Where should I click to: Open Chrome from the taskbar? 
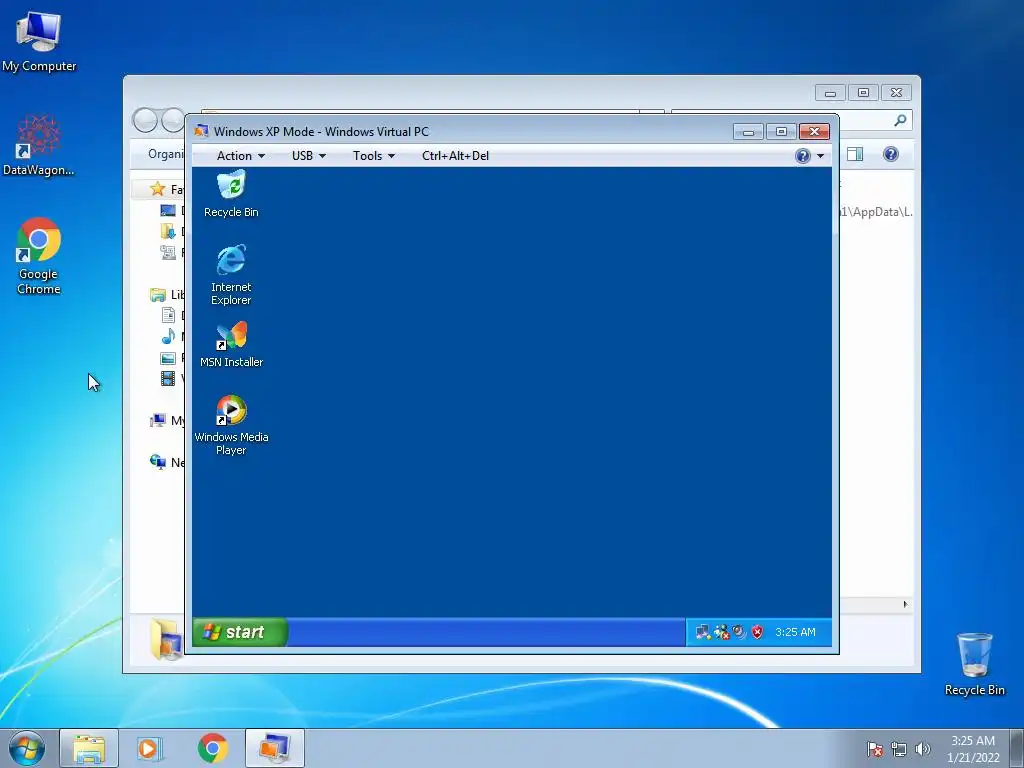coord(212,748)
